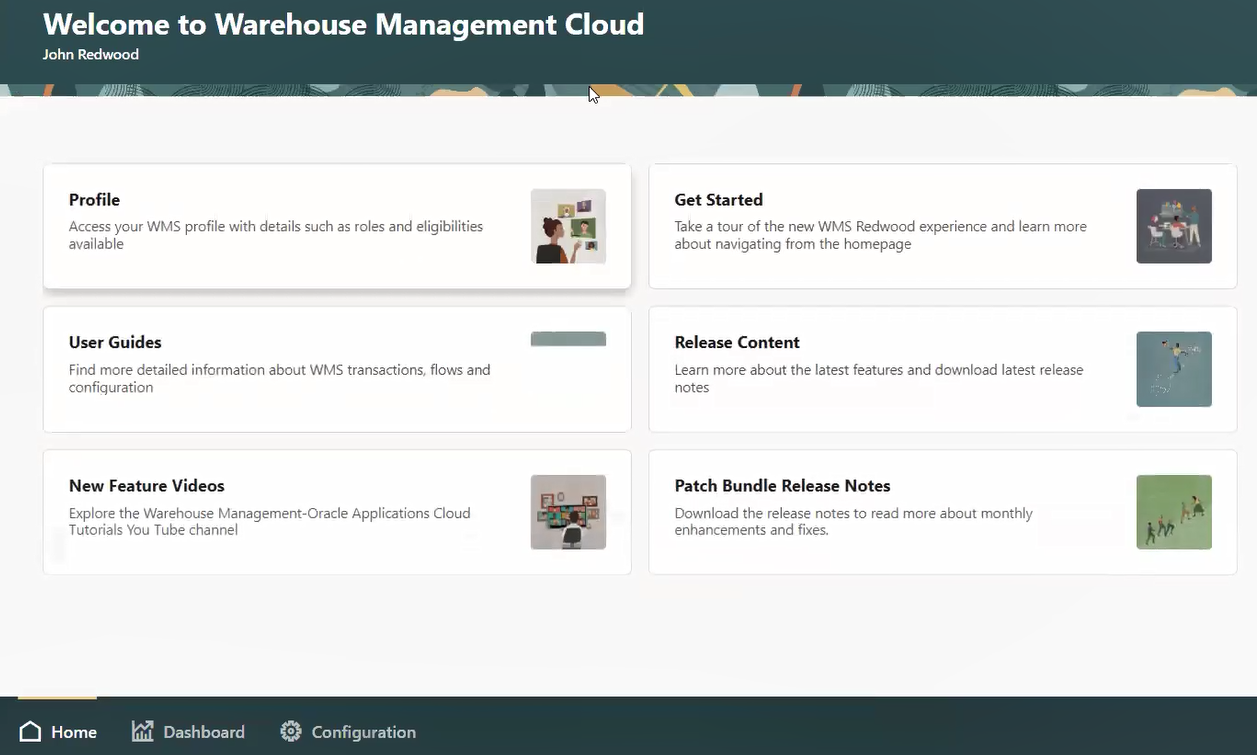The height and width of the screenshot is (755, 1257).
Task: Click description 'Find more detailed information about WMS'
Action: click(280, 378)
